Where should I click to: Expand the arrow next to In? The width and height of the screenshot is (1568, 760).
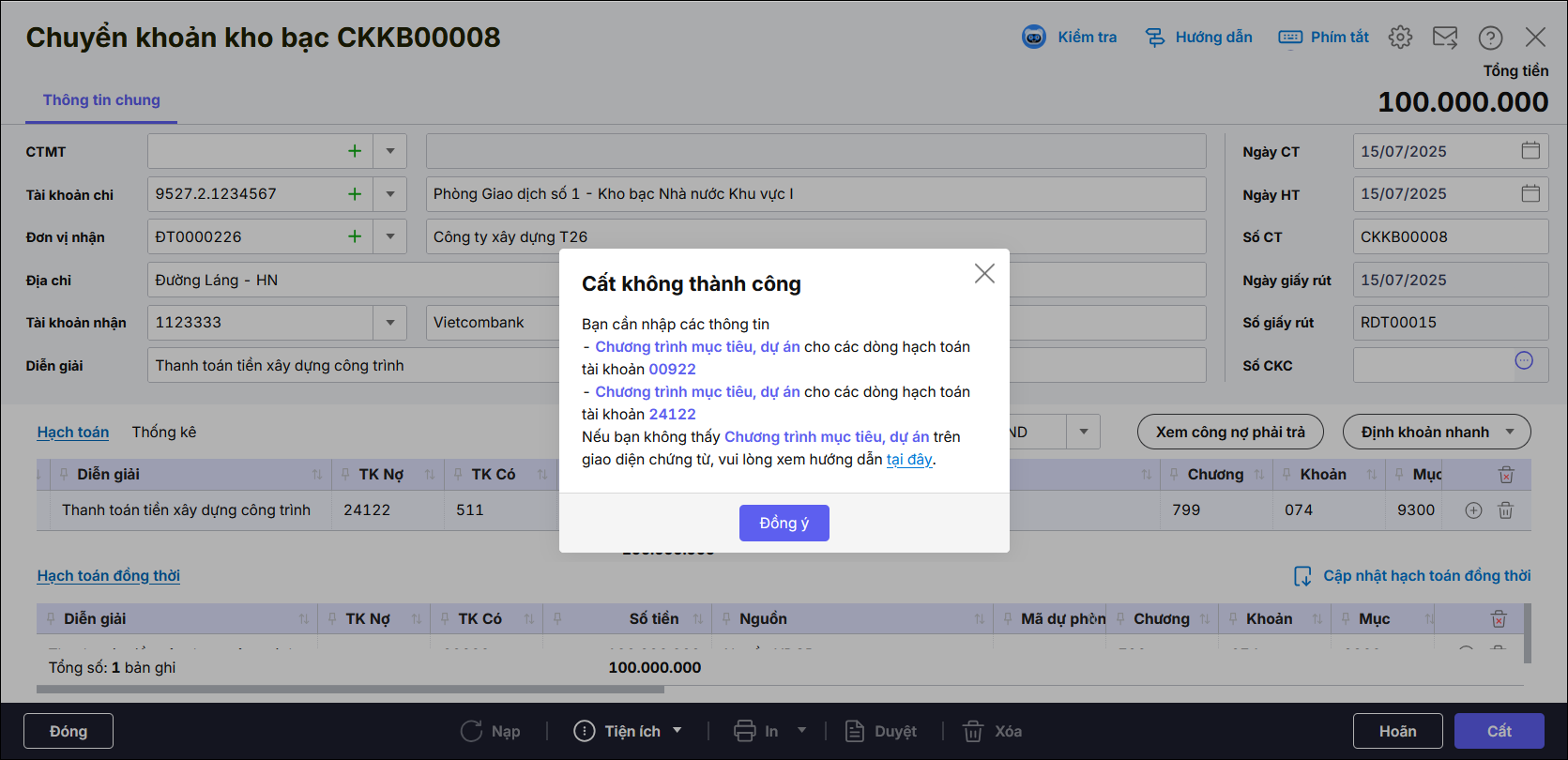coord(802,731)
